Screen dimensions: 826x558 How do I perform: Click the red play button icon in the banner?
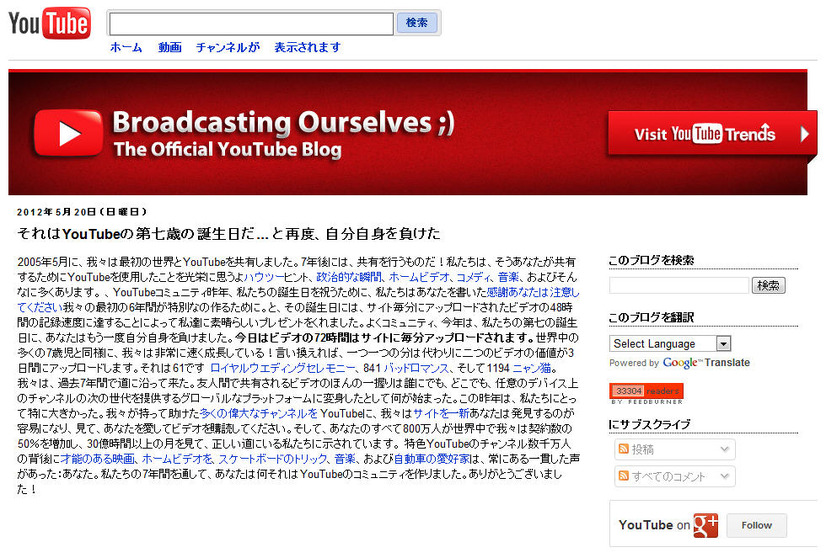coord(68,133)
